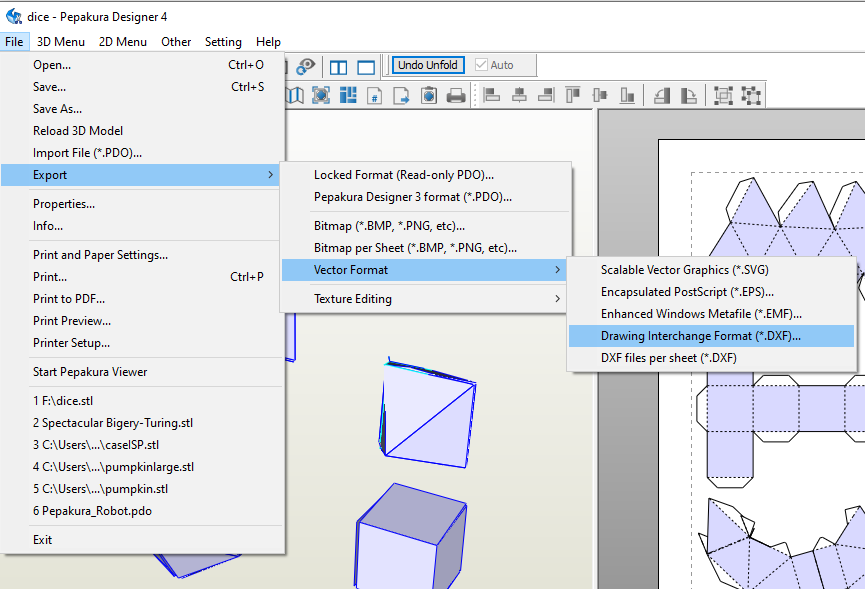The image size is (865, 589).
Task: Open the File menu
Action: coord(14,42)
